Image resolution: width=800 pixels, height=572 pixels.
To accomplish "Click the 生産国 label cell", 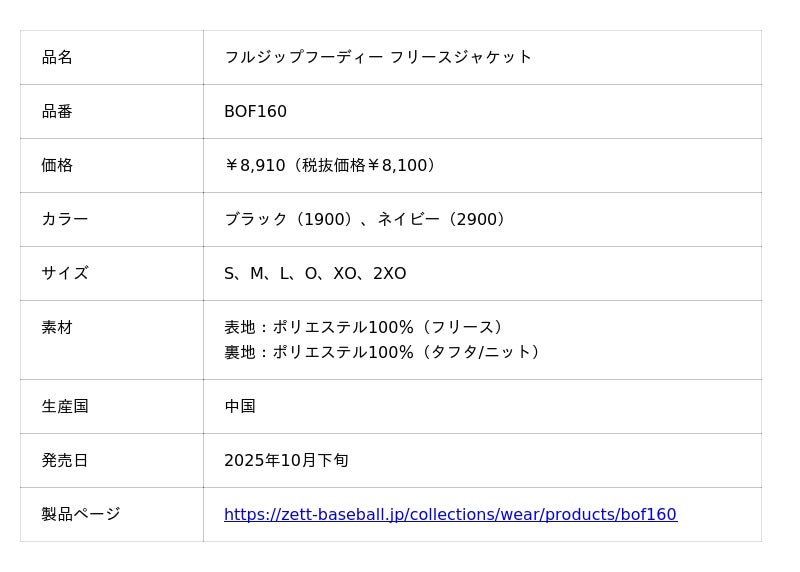I will pos(65,406).
